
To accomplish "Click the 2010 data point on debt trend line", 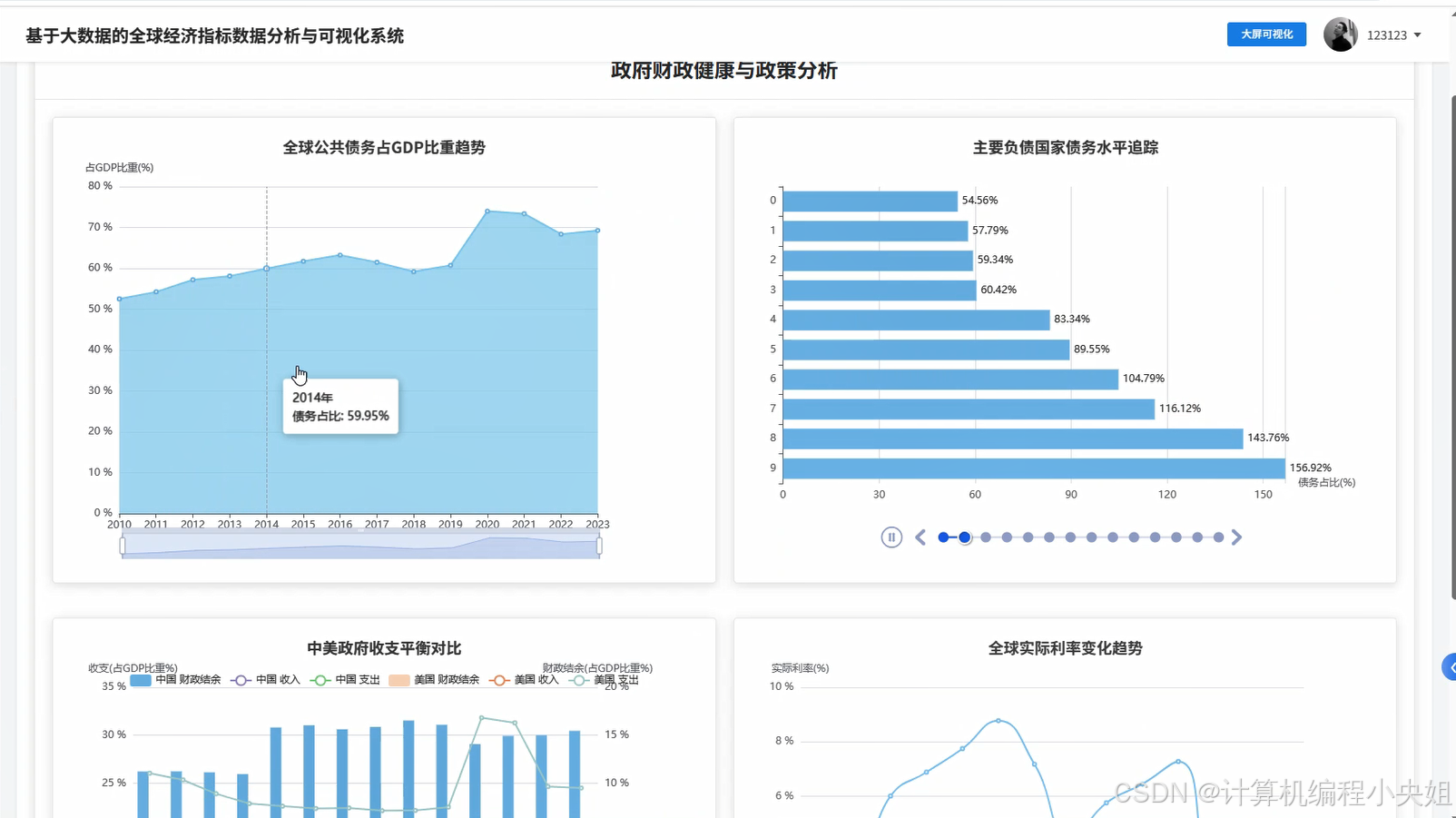I will (119, 299).
